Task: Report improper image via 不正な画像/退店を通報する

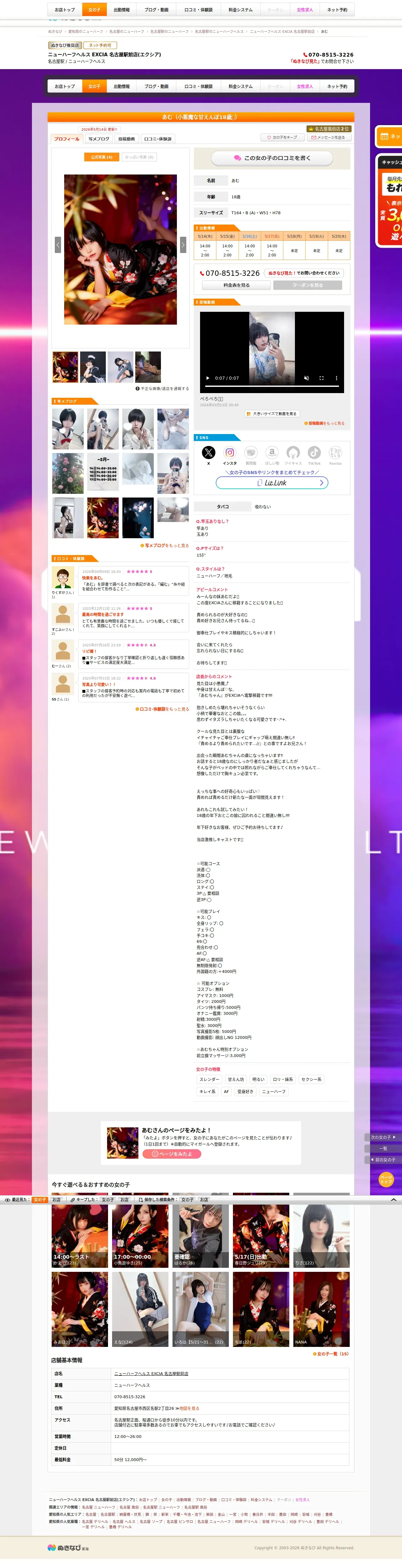Action: click(x=162, y=388)
